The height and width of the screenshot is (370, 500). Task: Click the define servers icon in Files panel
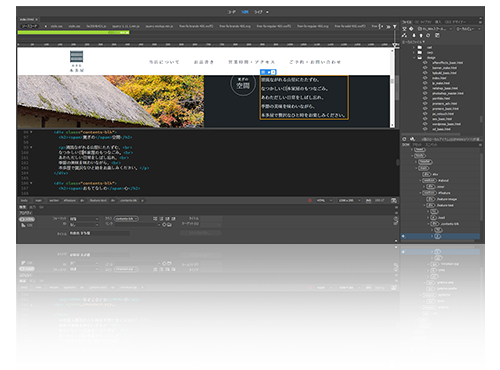tap(404, 29)
